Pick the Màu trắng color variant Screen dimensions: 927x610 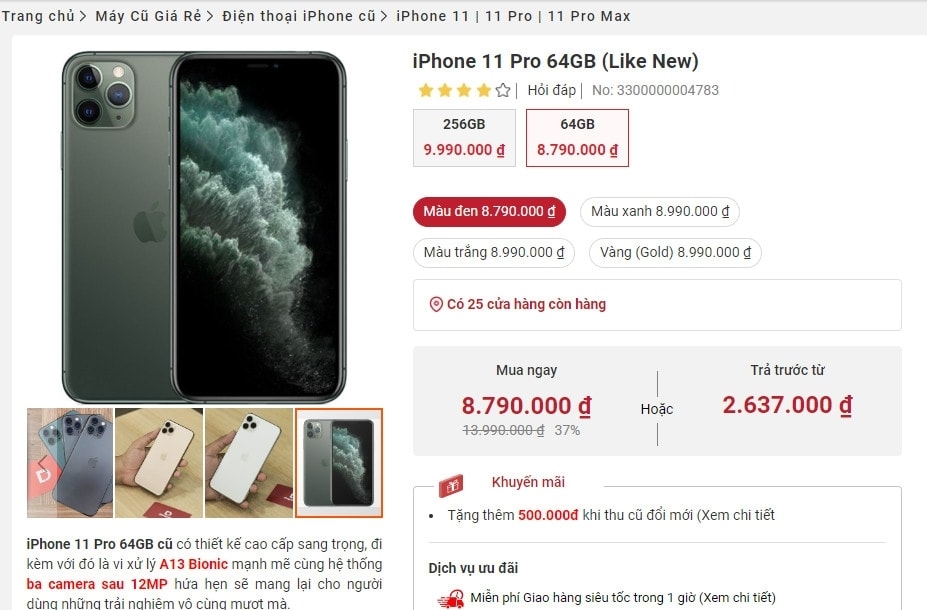(494, 252)
